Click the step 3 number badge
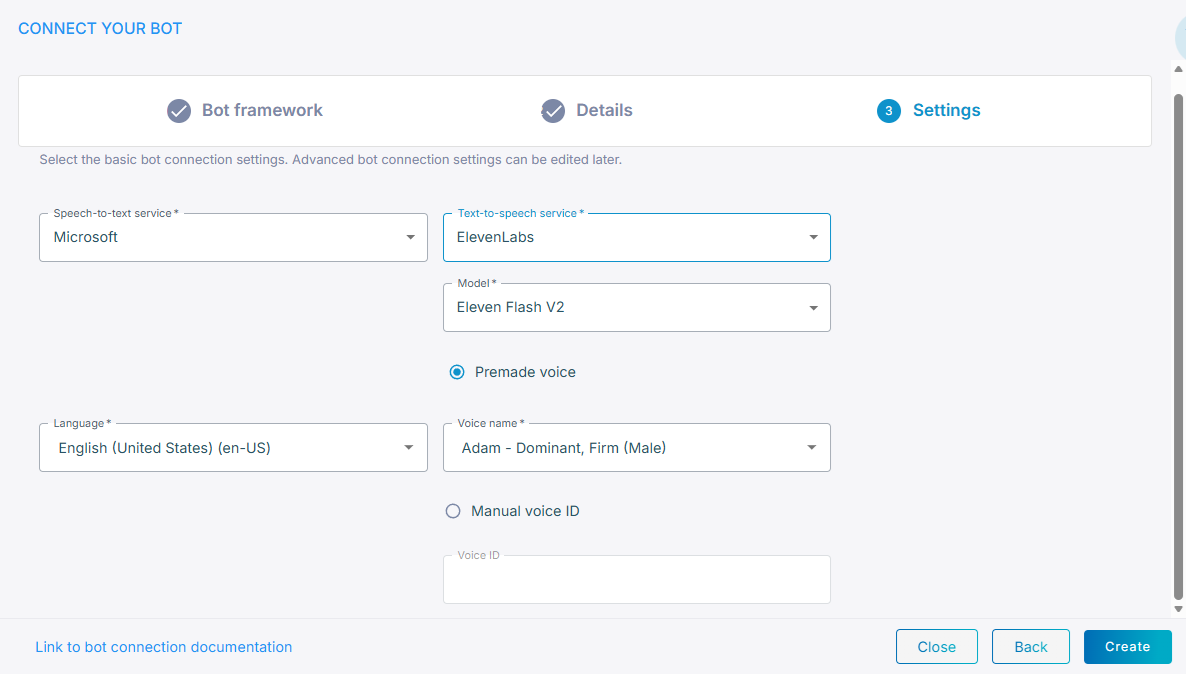The image size is (1186, 674). 889,111
